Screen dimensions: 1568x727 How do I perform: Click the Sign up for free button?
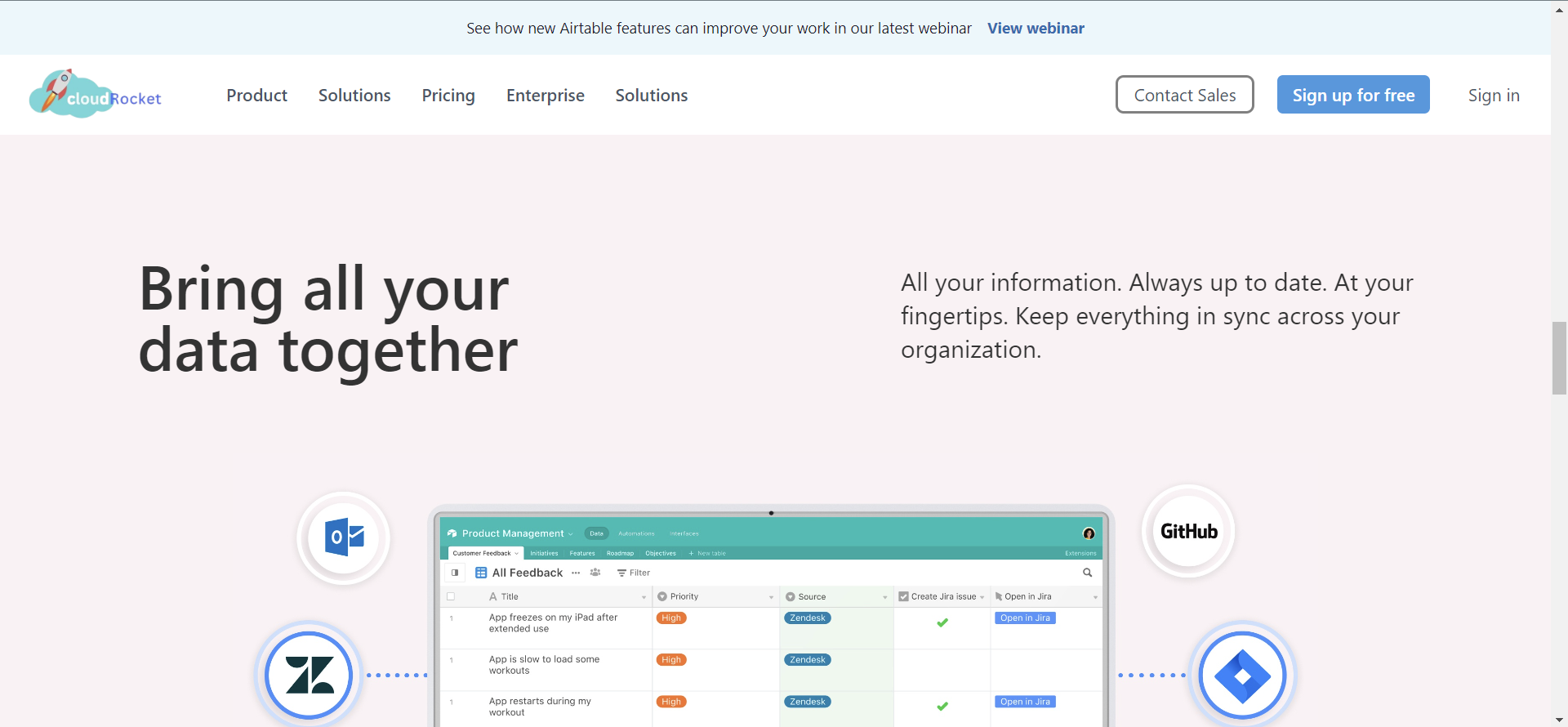[1353, 95]
